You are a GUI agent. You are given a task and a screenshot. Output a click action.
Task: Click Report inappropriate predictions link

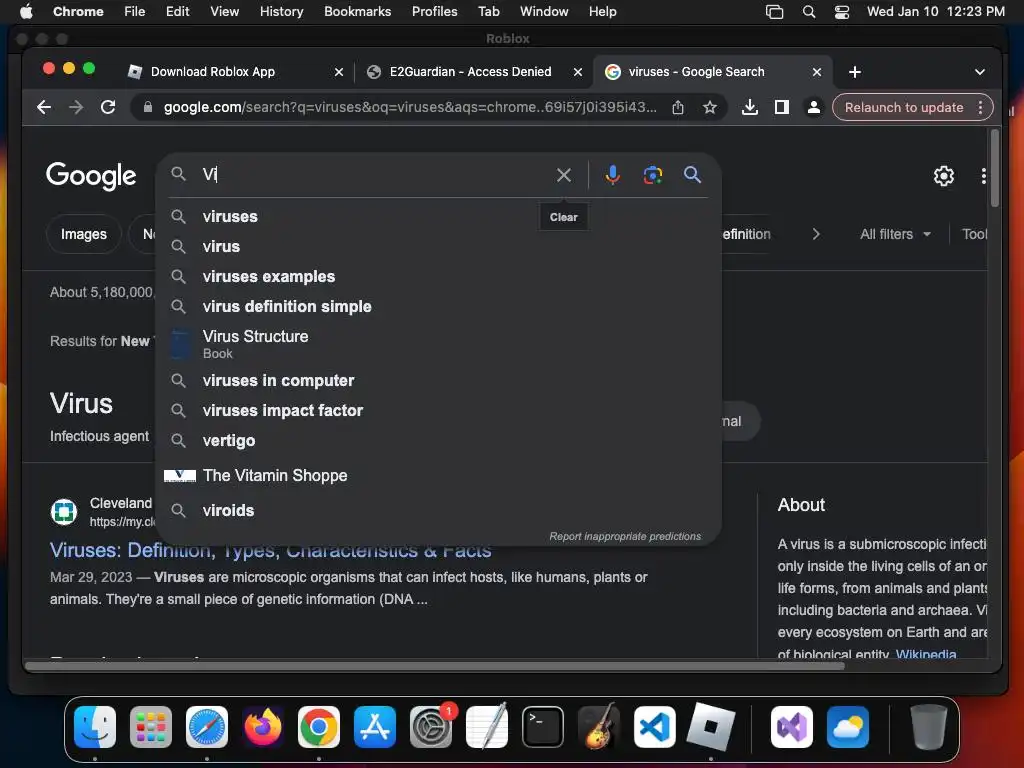[625, 536]
